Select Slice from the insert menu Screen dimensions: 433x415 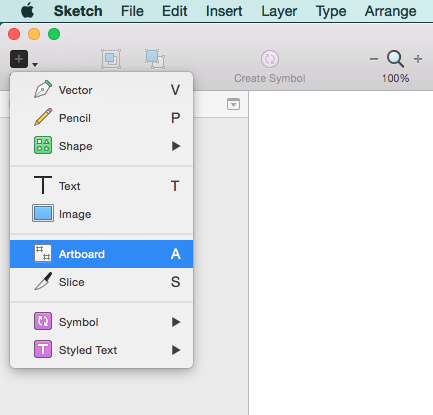(x=101, y=282)
